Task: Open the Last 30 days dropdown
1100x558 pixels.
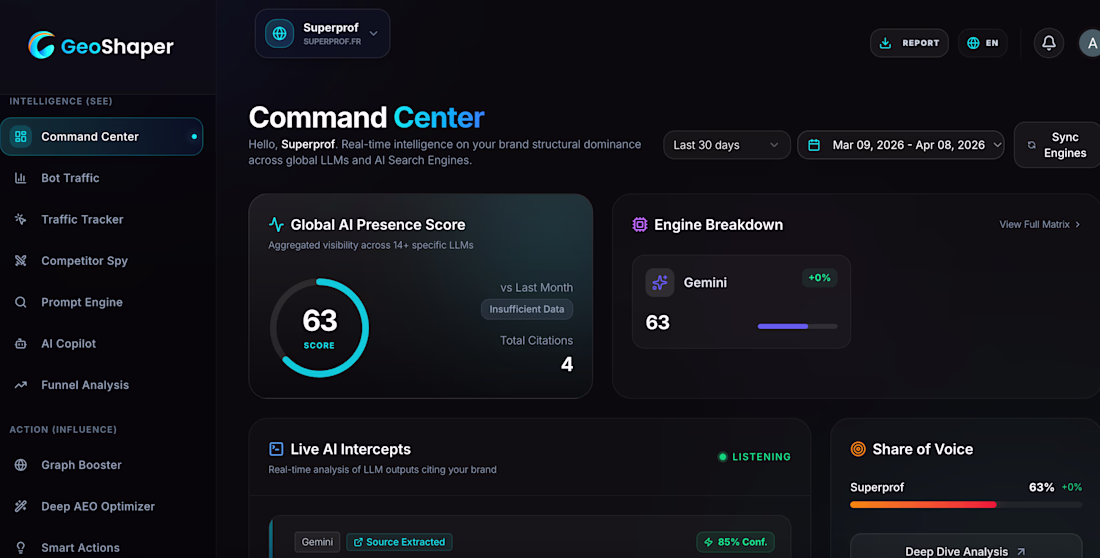Action: click(x=725, y=145)
